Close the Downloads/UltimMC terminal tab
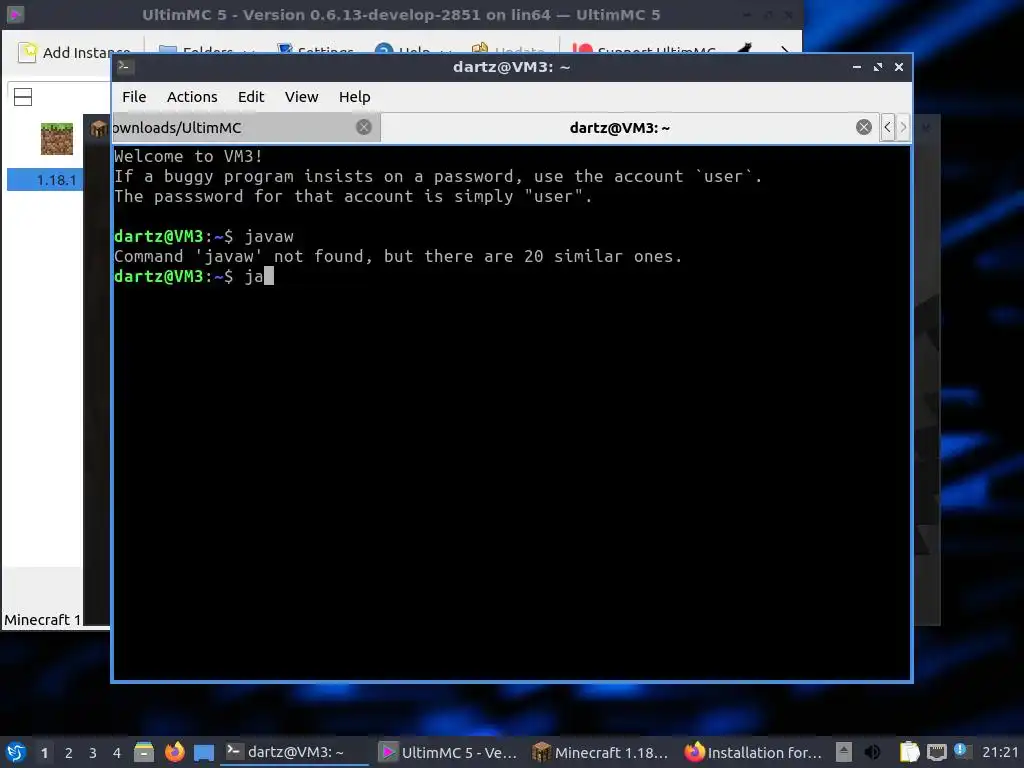The width and height of the screenshot is (1024, 768). point(364,127)
